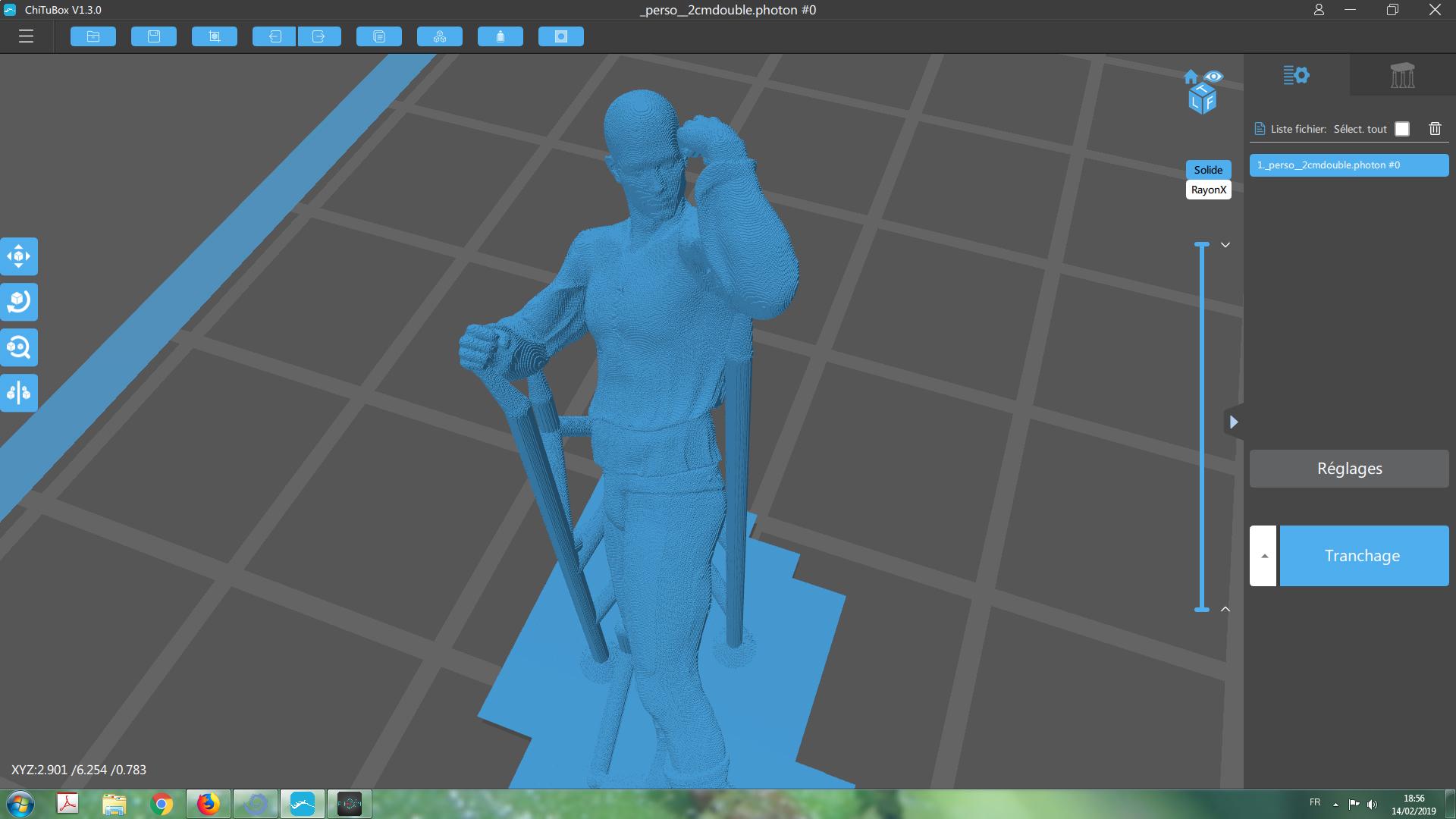
Task: Click the auto layout cubes toolbar icon
Action: [x=440, y=36]
